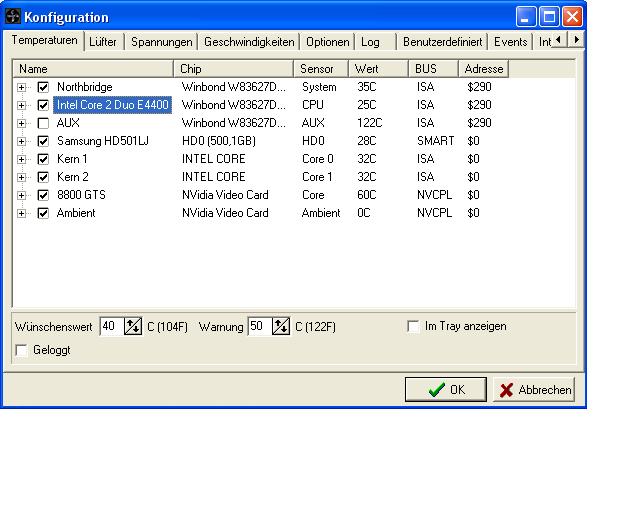This screenshot has height=512, width=640.
Task: Click the HD0 (500,1GB) chip cell
Action: [x=219, y=141]
